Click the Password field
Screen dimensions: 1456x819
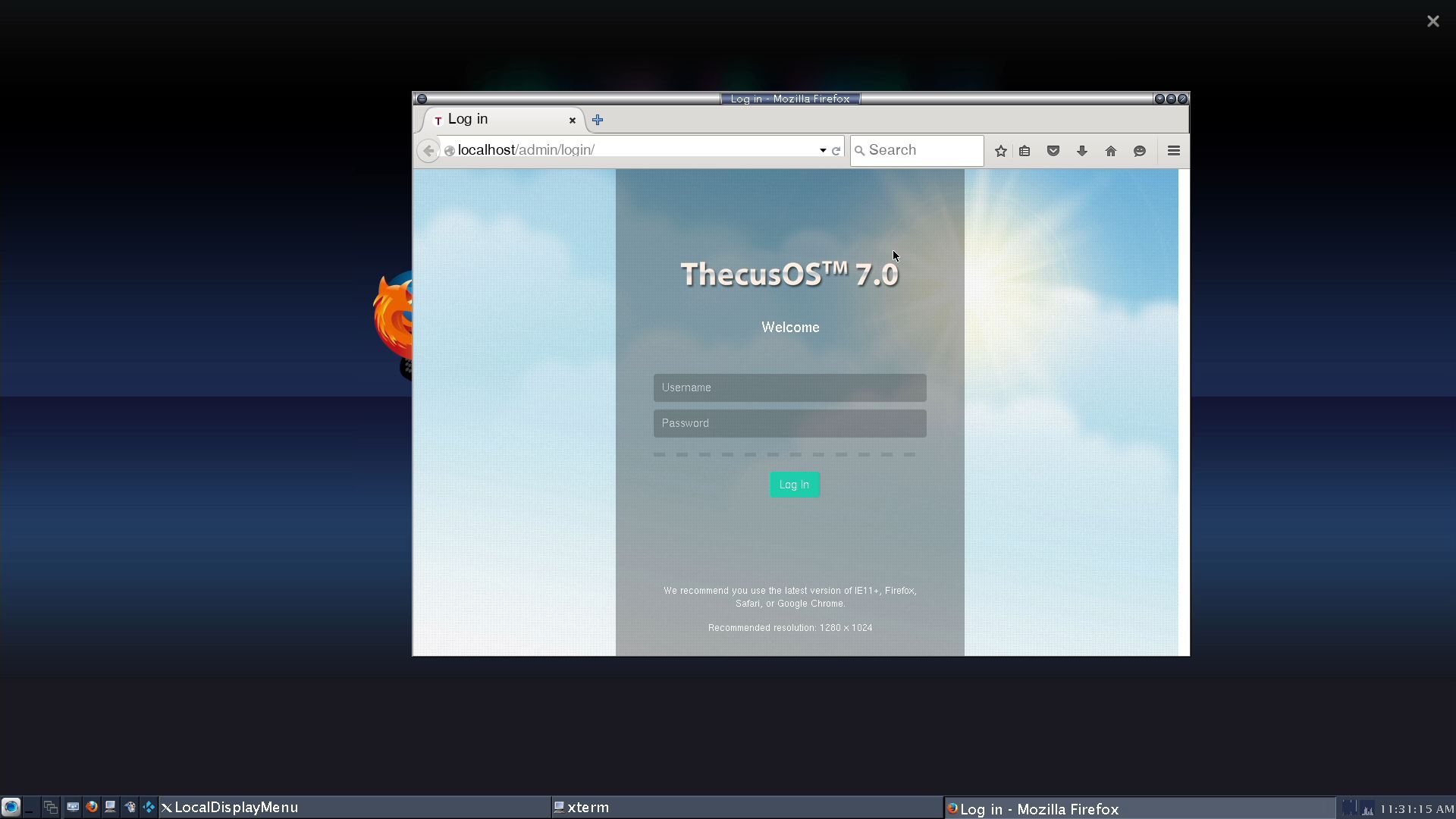click(x=789, y=423)
